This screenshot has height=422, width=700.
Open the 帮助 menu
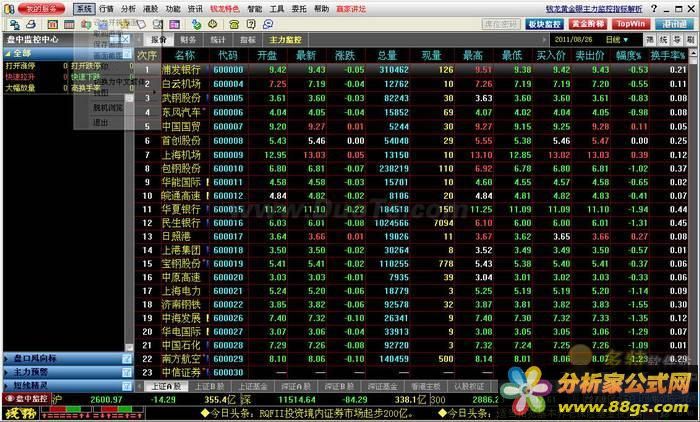click(321, 9)
